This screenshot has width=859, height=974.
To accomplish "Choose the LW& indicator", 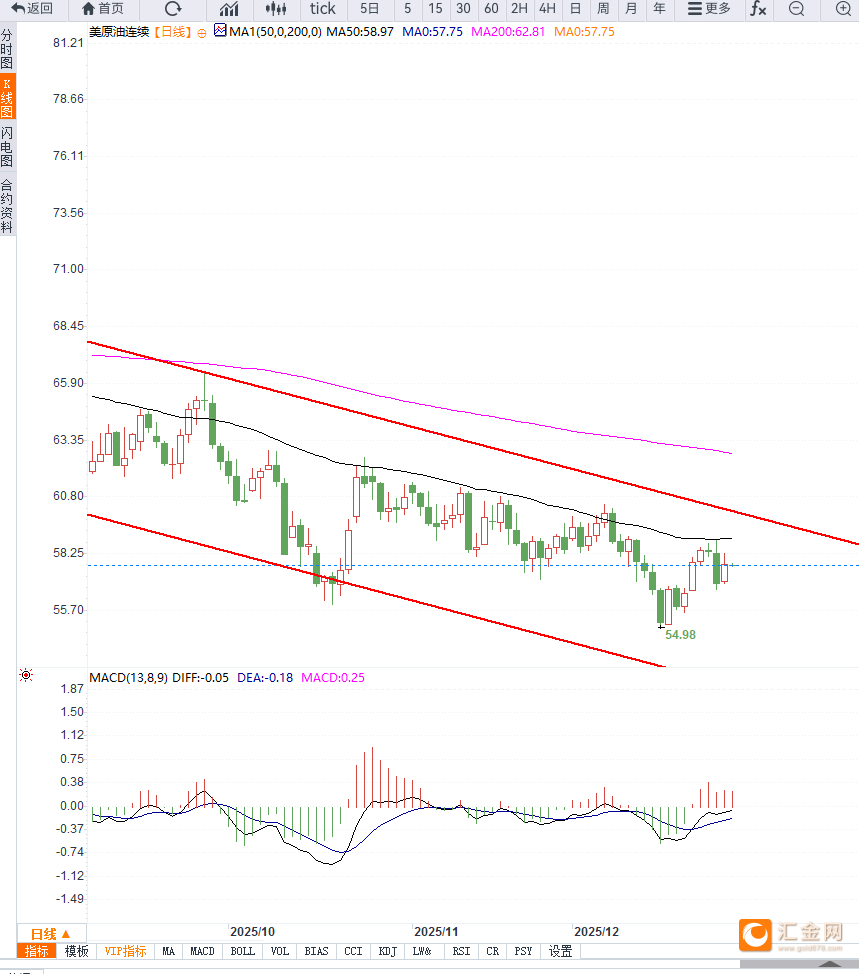I will [422, 951].
